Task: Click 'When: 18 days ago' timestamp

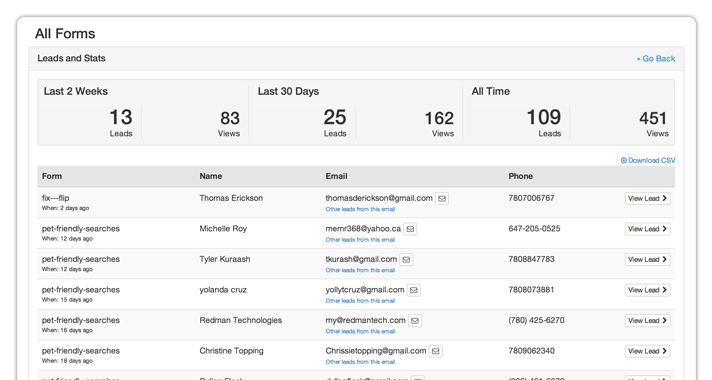Action: 67,361
